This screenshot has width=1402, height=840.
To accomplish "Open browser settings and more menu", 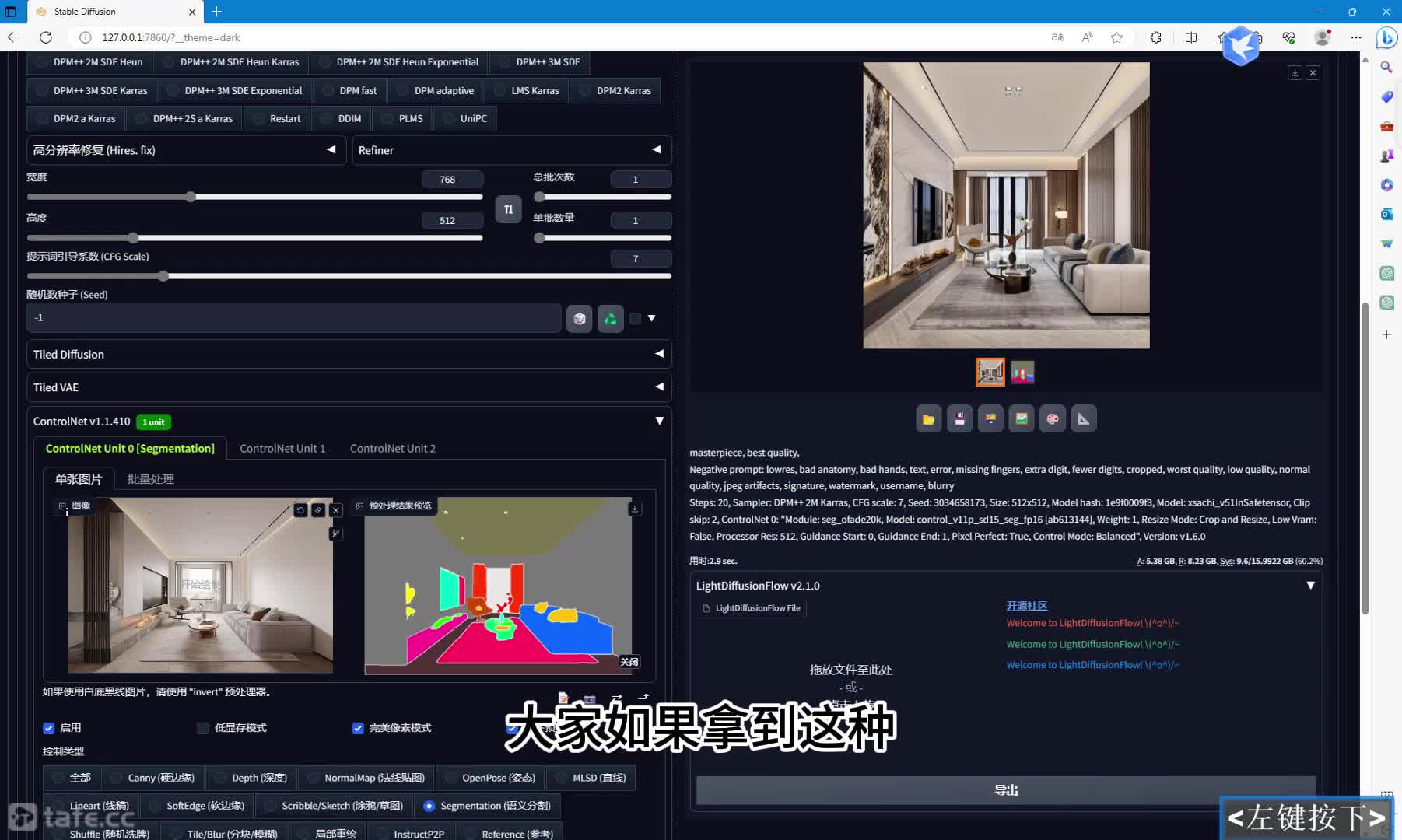I will 1356,37.
